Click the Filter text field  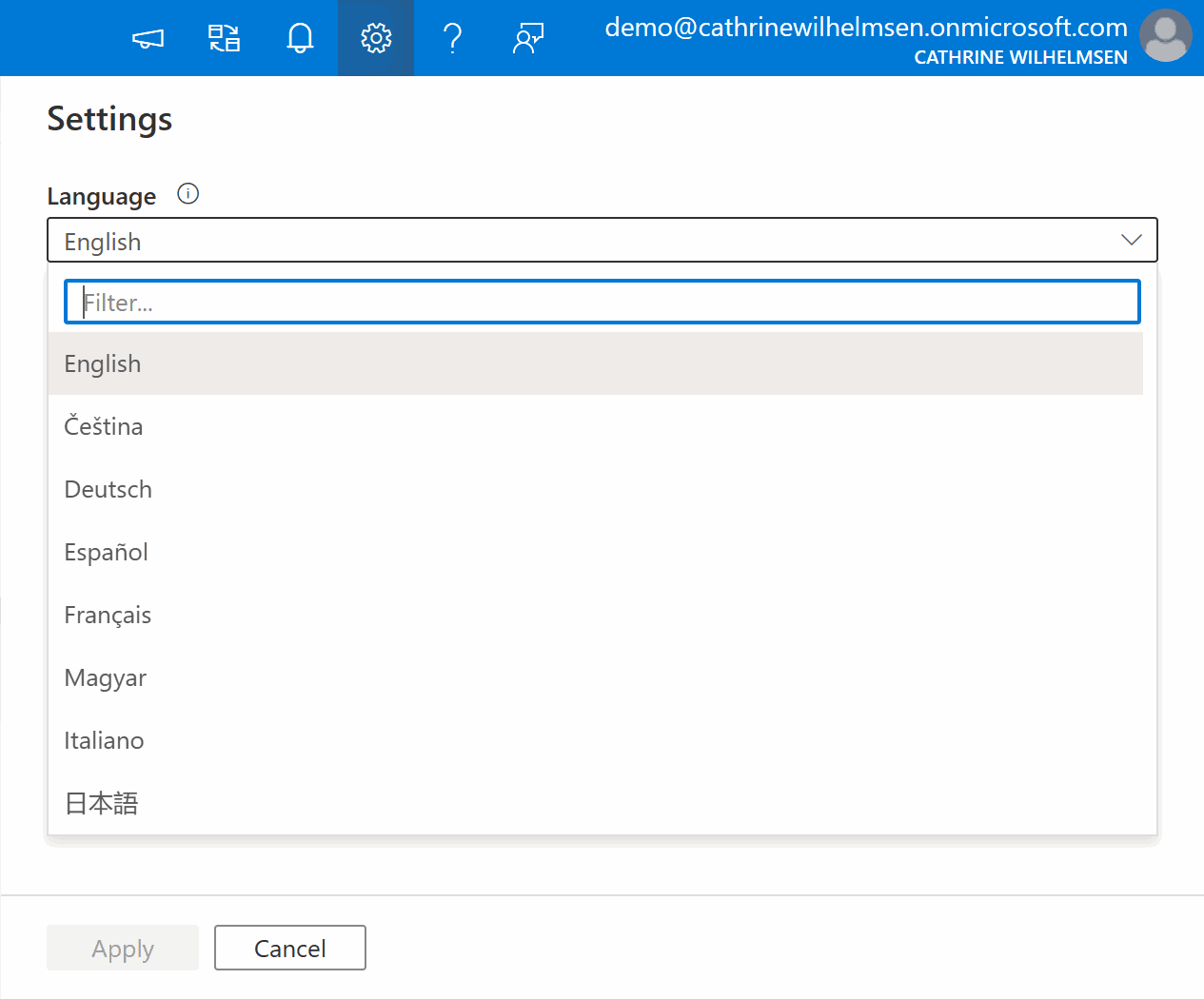coord(602,303)
